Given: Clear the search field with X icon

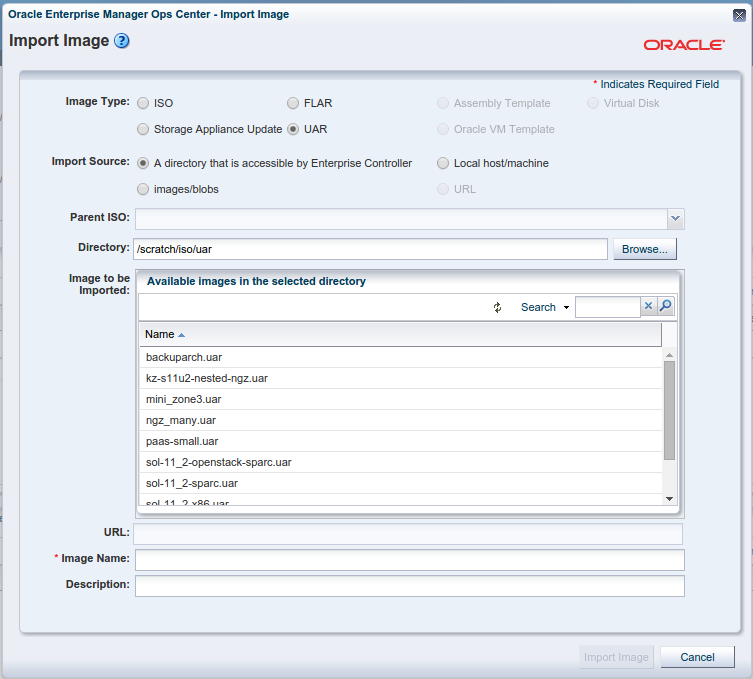Looking at the screenshot, I should (x=648, y=306).
